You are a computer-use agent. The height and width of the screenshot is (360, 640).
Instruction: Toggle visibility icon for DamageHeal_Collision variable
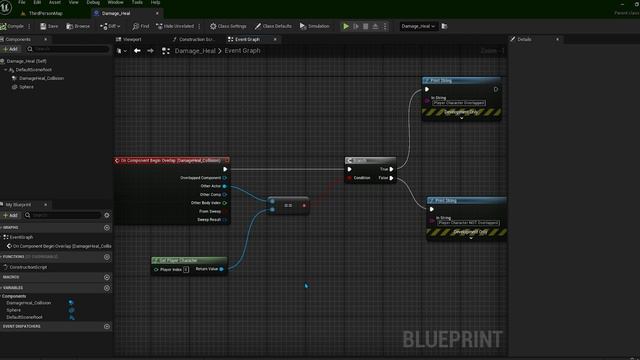[x=71, y=302]
